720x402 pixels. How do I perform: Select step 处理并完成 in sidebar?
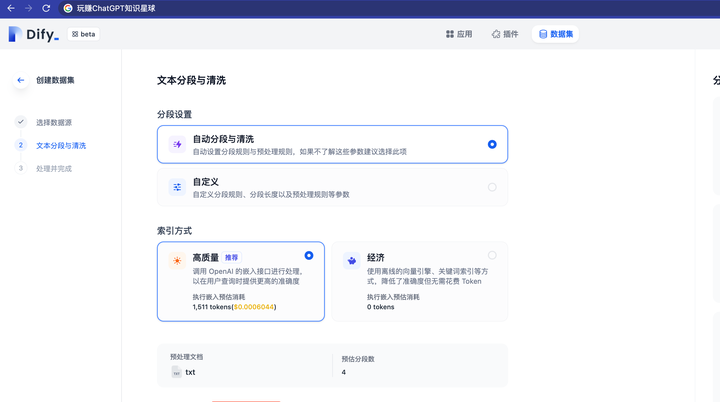click(x=54, y=169)
